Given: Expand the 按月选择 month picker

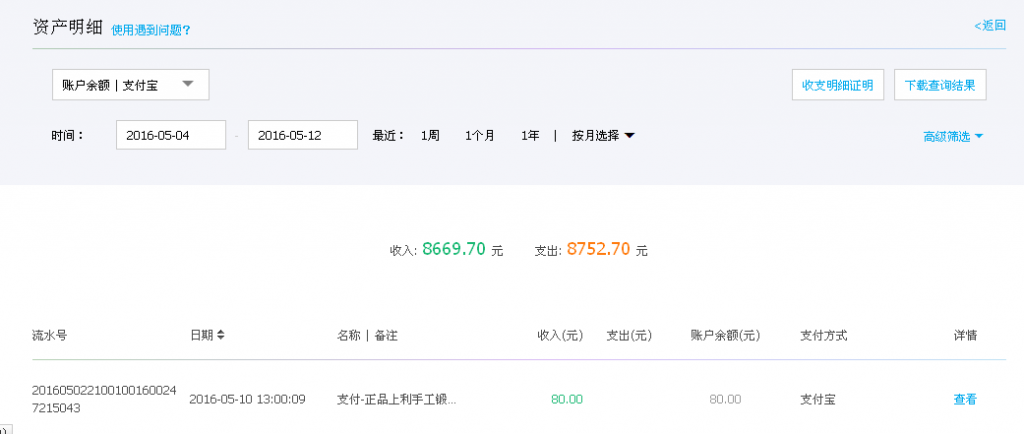Looking at the screenshot, I should (x=603, y=135).
